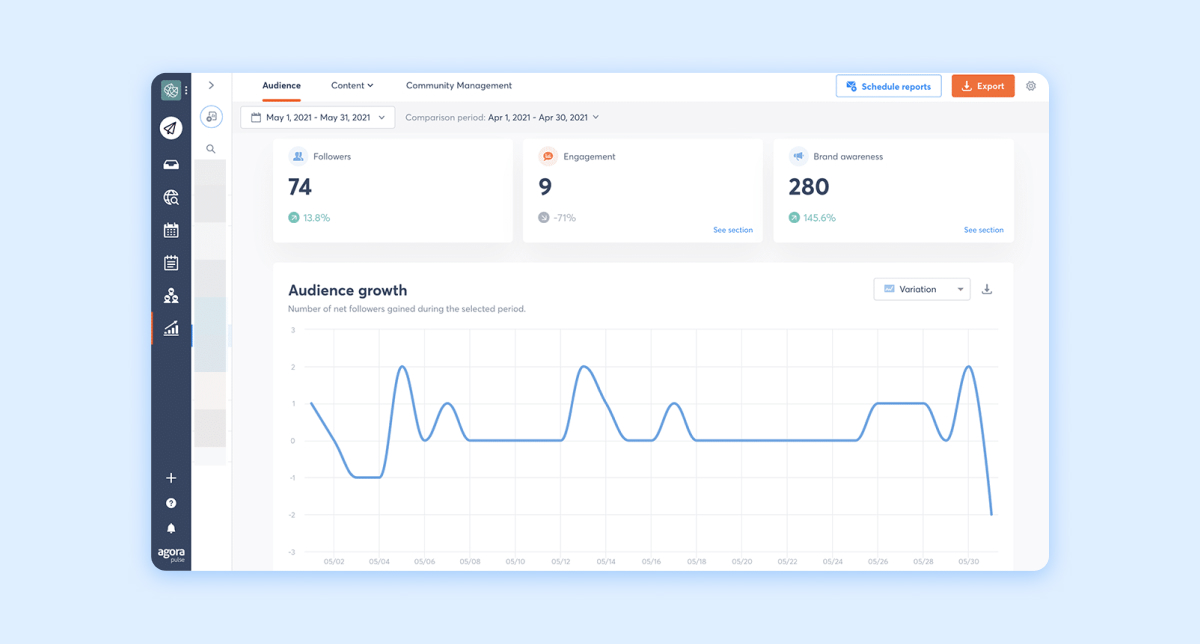Open the help question mark icon
The height and width of the screenshot is (644, 1200).
pyautogui.click(x=171, y=503)
